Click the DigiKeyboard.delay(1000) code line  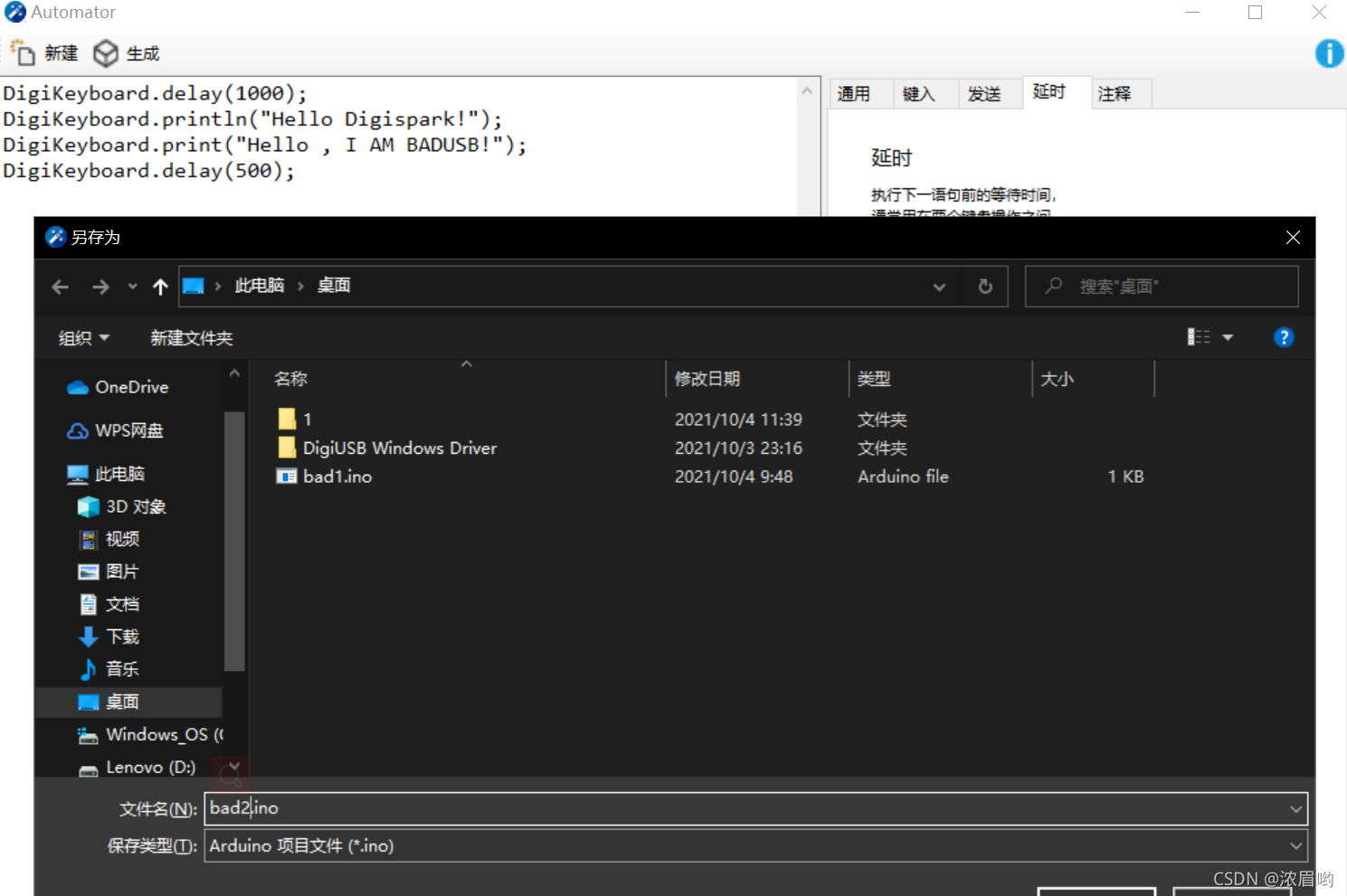click(155, 93)
